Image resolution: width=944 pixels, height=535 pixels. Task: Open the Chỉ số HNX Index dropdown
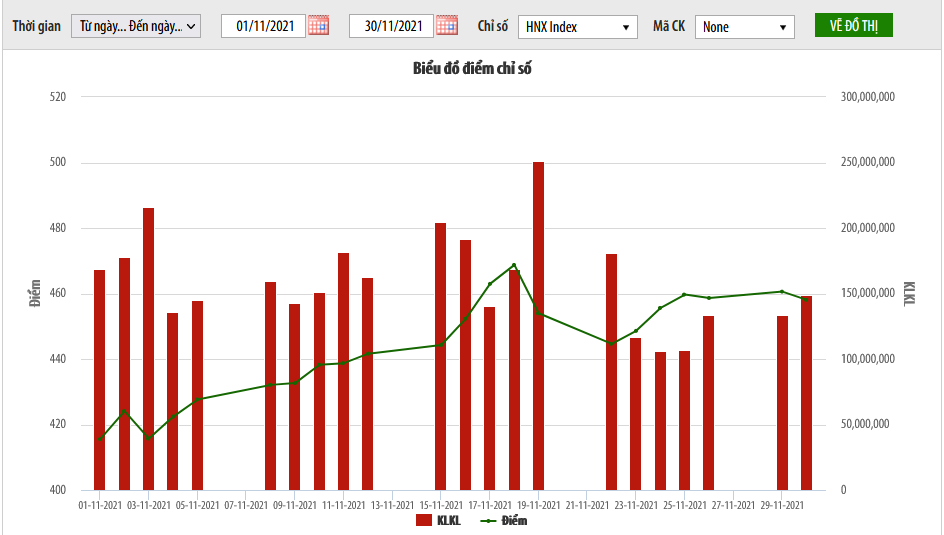(x=577, y=27)
